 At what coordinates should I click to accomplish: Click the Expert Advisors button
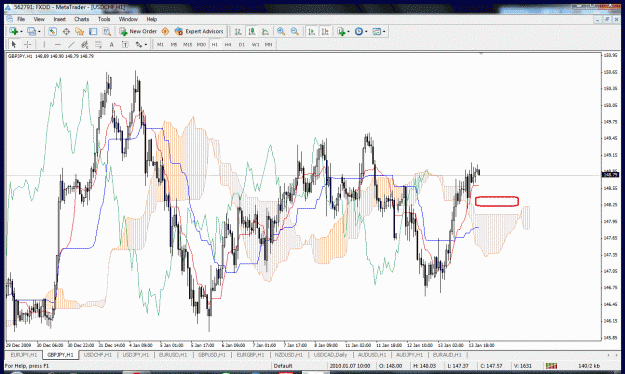coord(199,31)
